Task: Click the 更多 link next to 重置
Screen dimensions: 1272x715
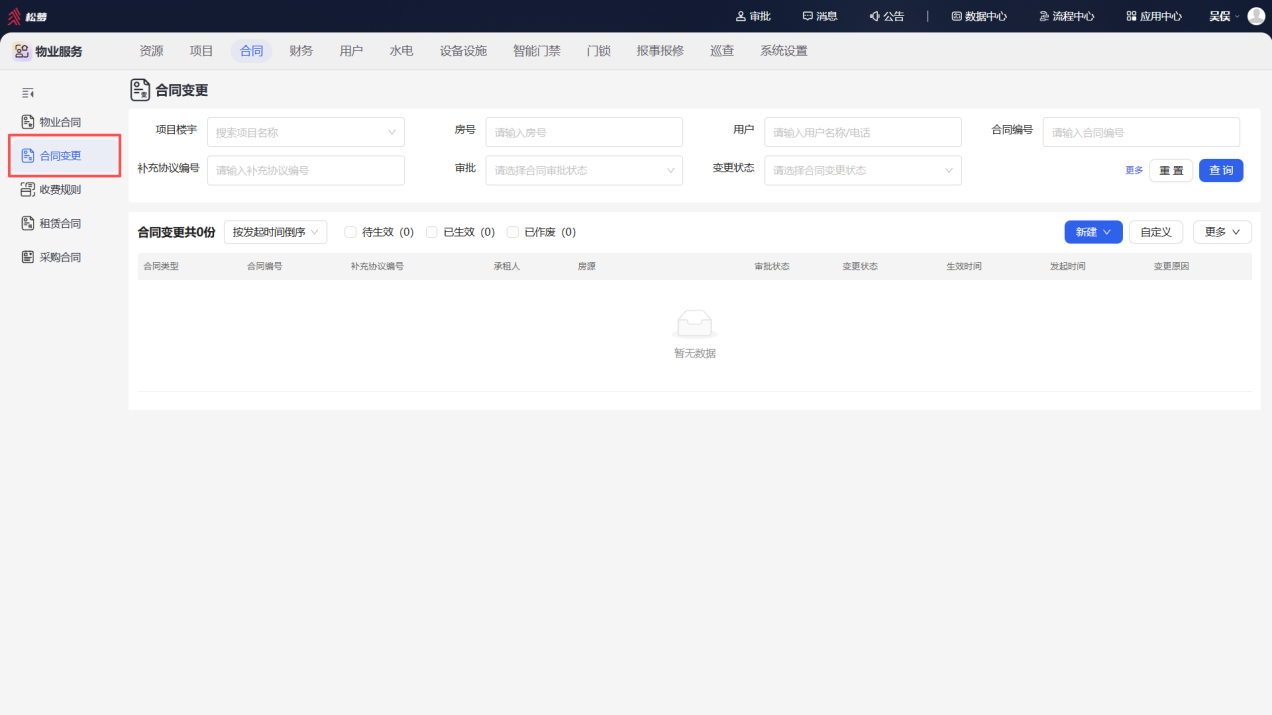Action: click(x=1134, y=171)
